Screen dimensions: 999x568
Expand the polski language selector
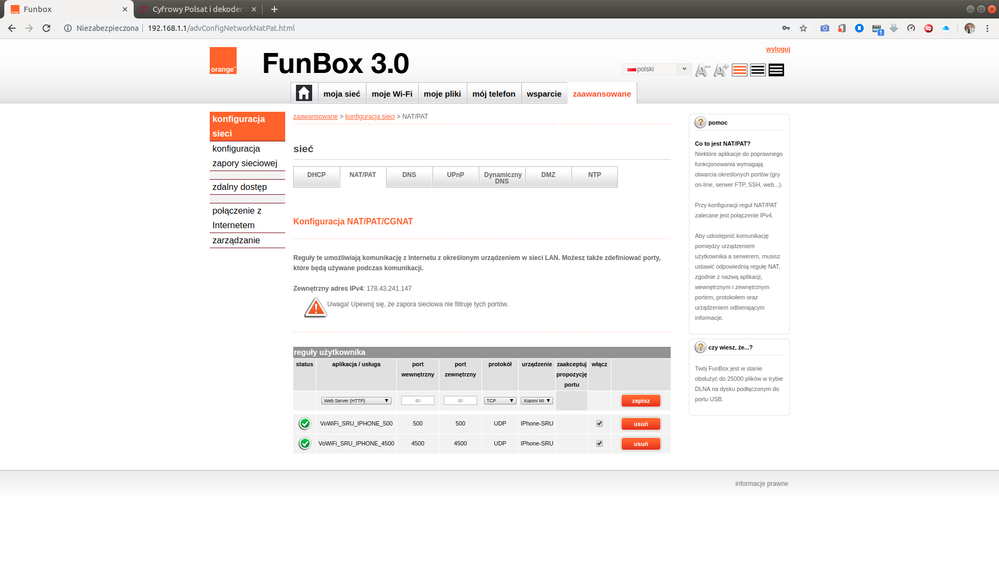pos(656,69)
